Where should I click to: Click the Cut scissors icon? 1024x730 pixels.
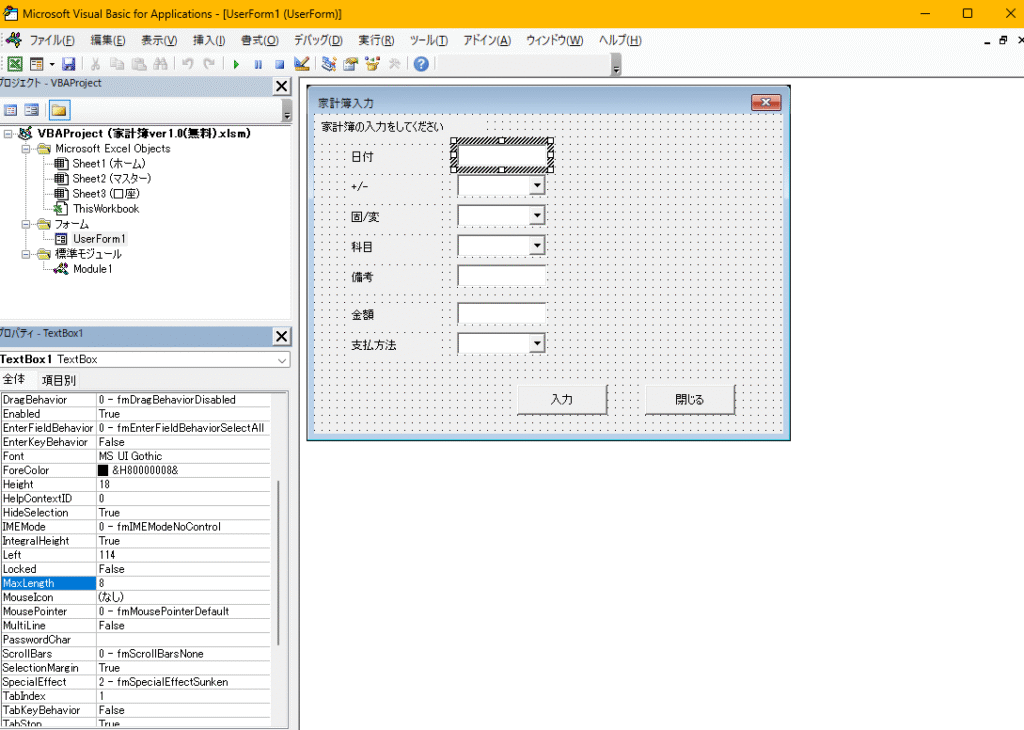(95, 64)
